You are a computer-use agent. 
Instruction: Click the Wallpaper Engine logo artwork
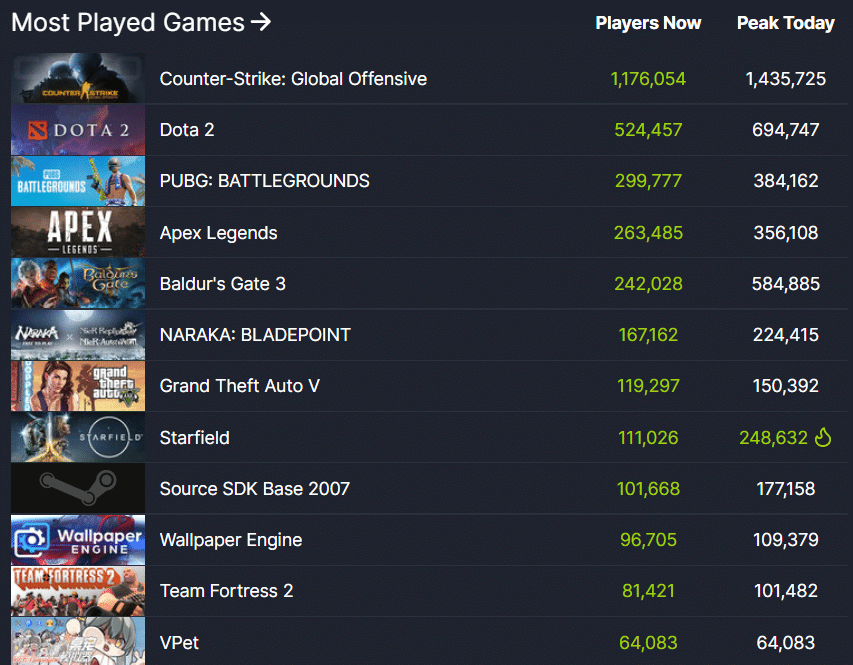[77, 539]
